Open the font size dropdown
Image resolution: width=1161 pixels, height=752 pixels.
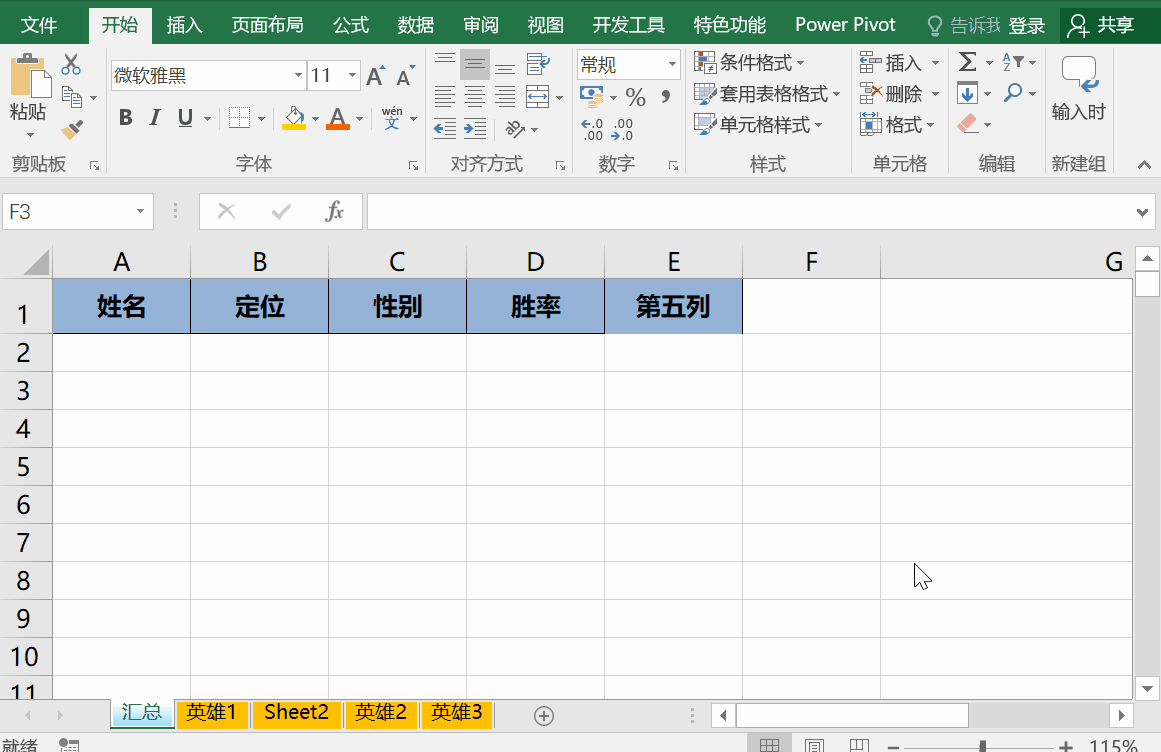352,75
